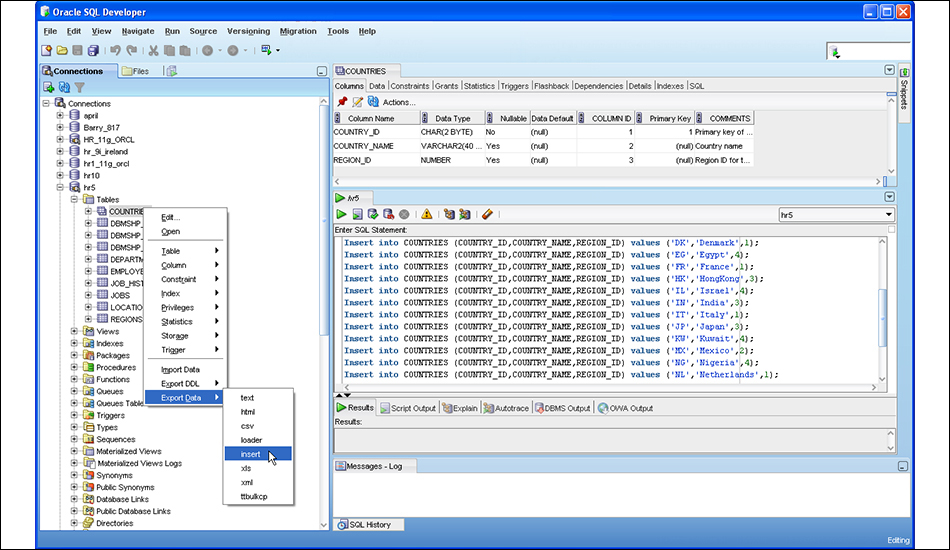This screenshot has height=550, width=950.
Task: Click the Refresh icon beside Actions
Action: pyautogui.click(x=373, y=102)
